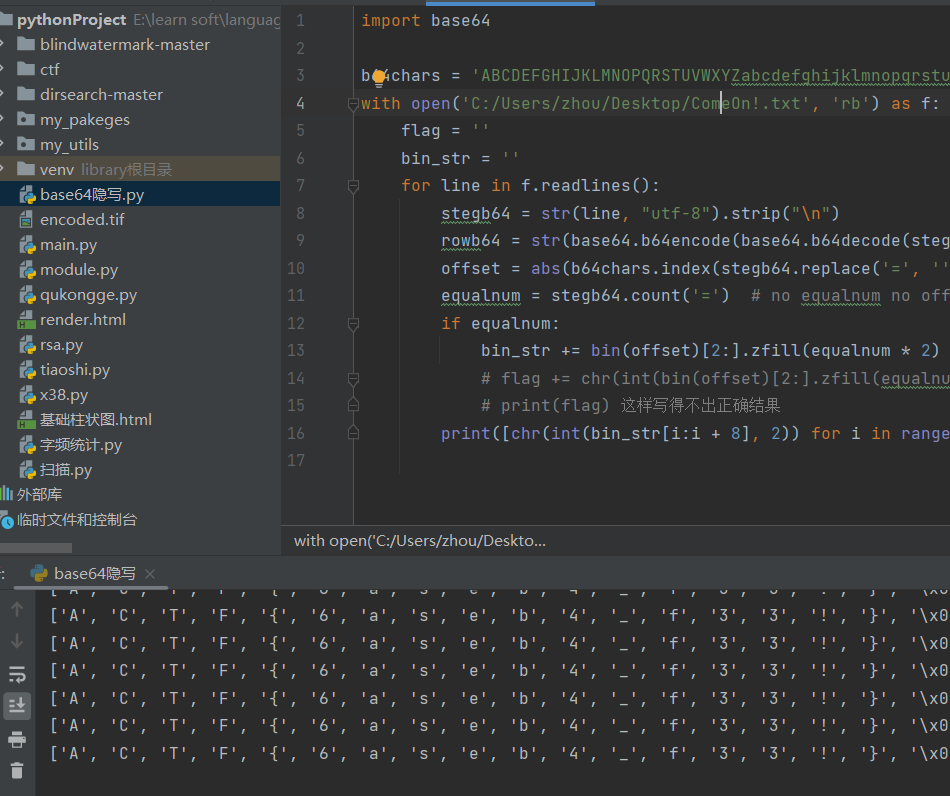Click the blindwatermark-master folder icon
Screen dimensions: 950x796
(25, 44)
